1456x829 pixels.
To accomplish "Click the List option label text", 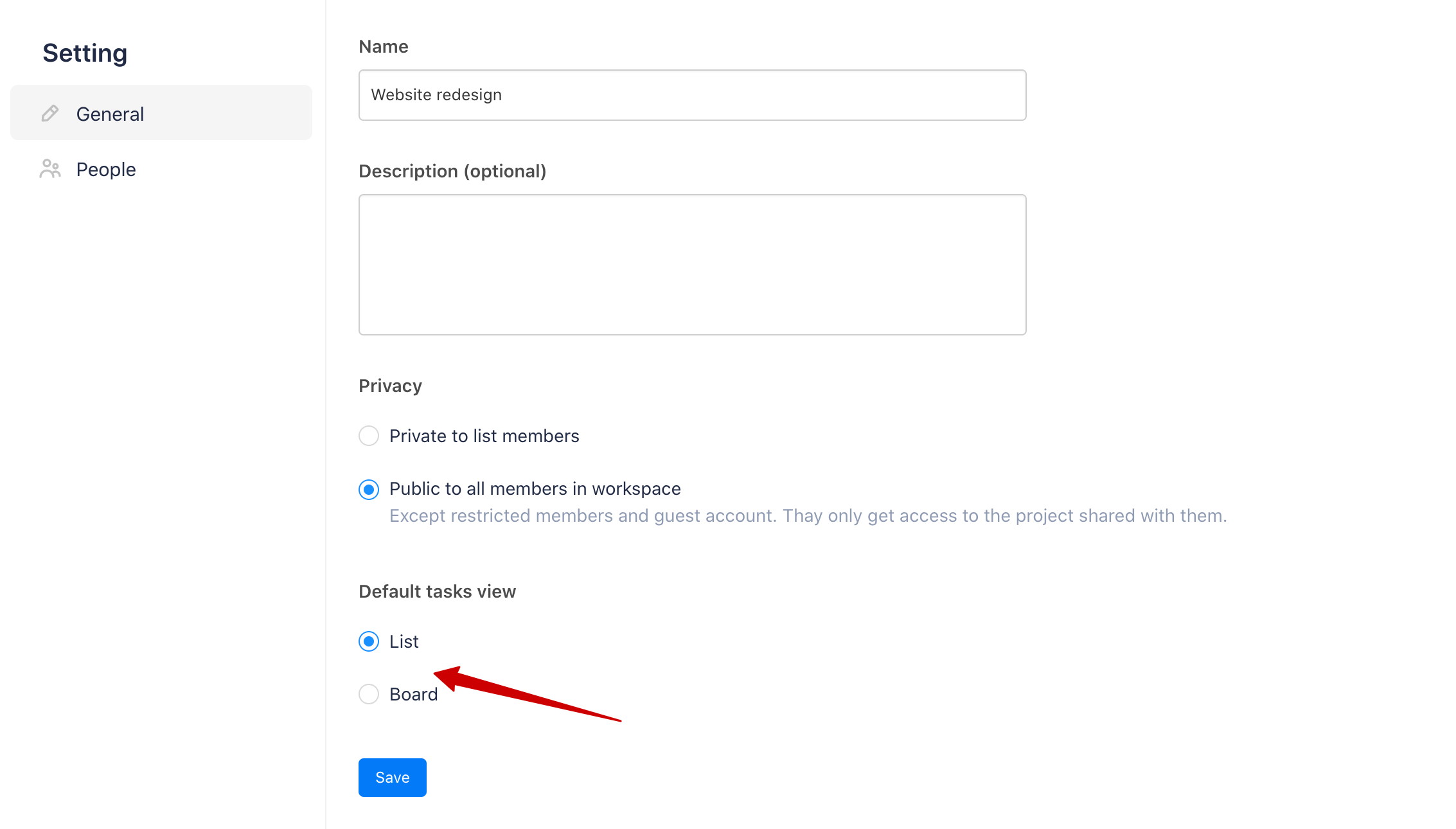I will (403, 641).
